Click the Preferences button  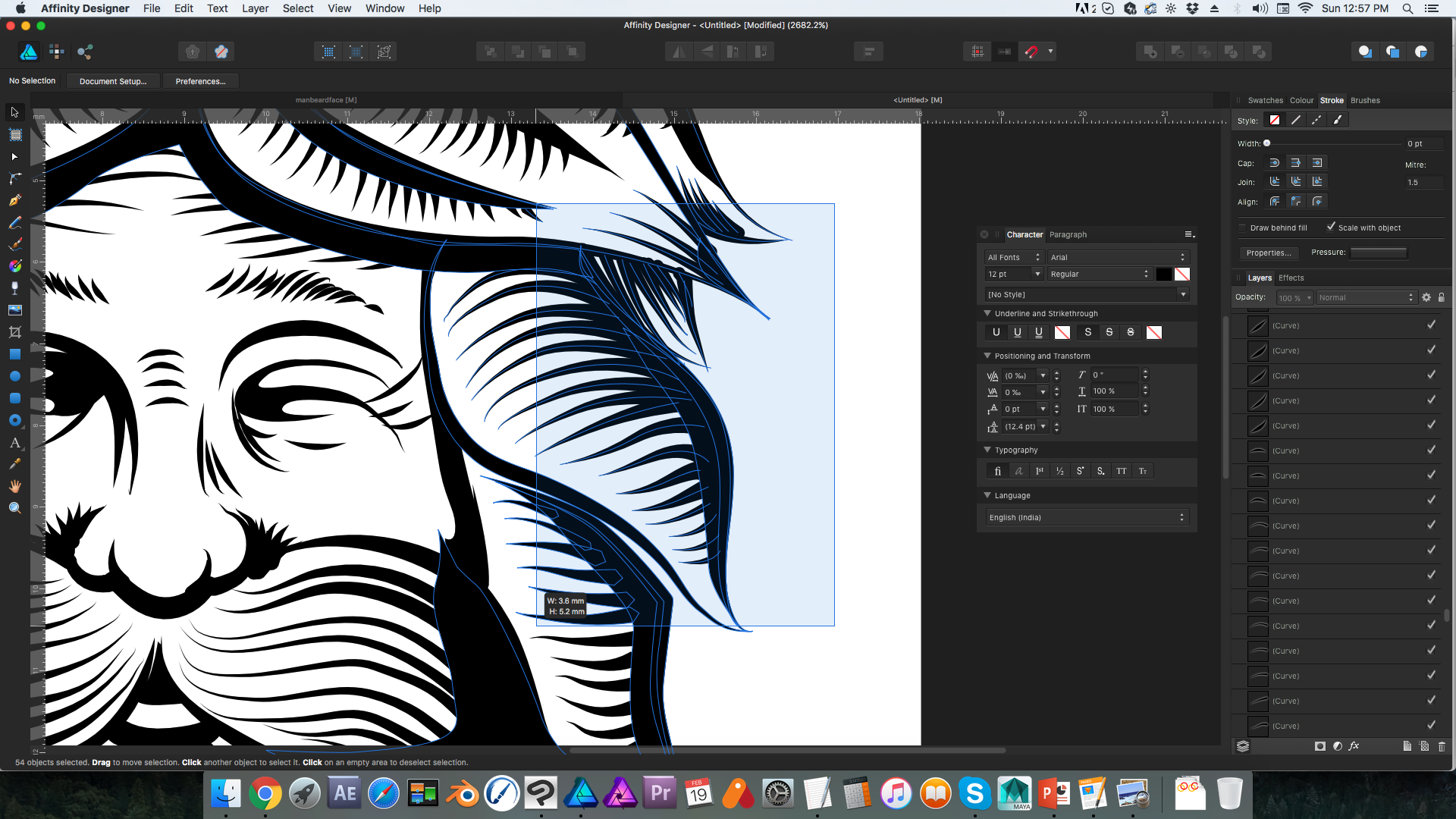[201, 81]
